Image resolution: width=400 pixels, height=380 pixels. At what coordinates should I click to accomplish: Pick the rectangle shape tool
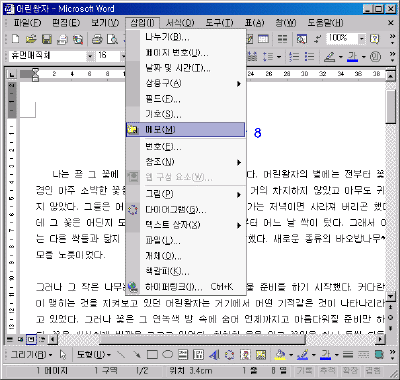coord(152,354)
